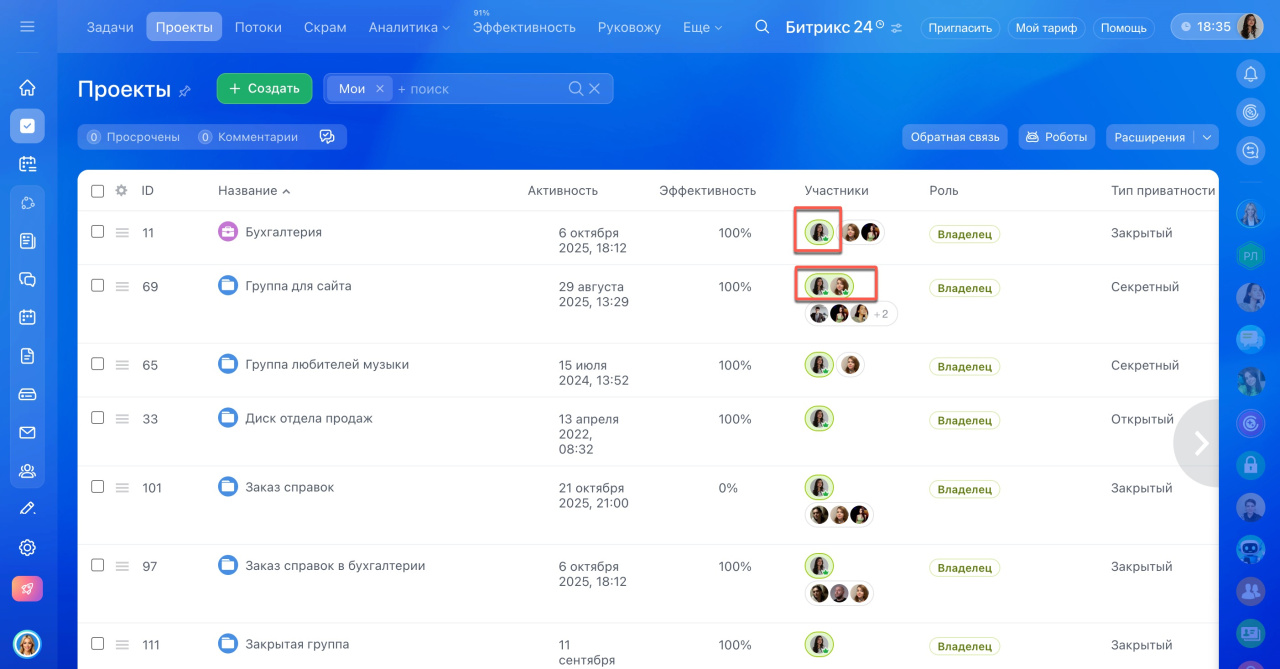Open the Группа для сайта project
1280x669 pixels.
point(298,286)
